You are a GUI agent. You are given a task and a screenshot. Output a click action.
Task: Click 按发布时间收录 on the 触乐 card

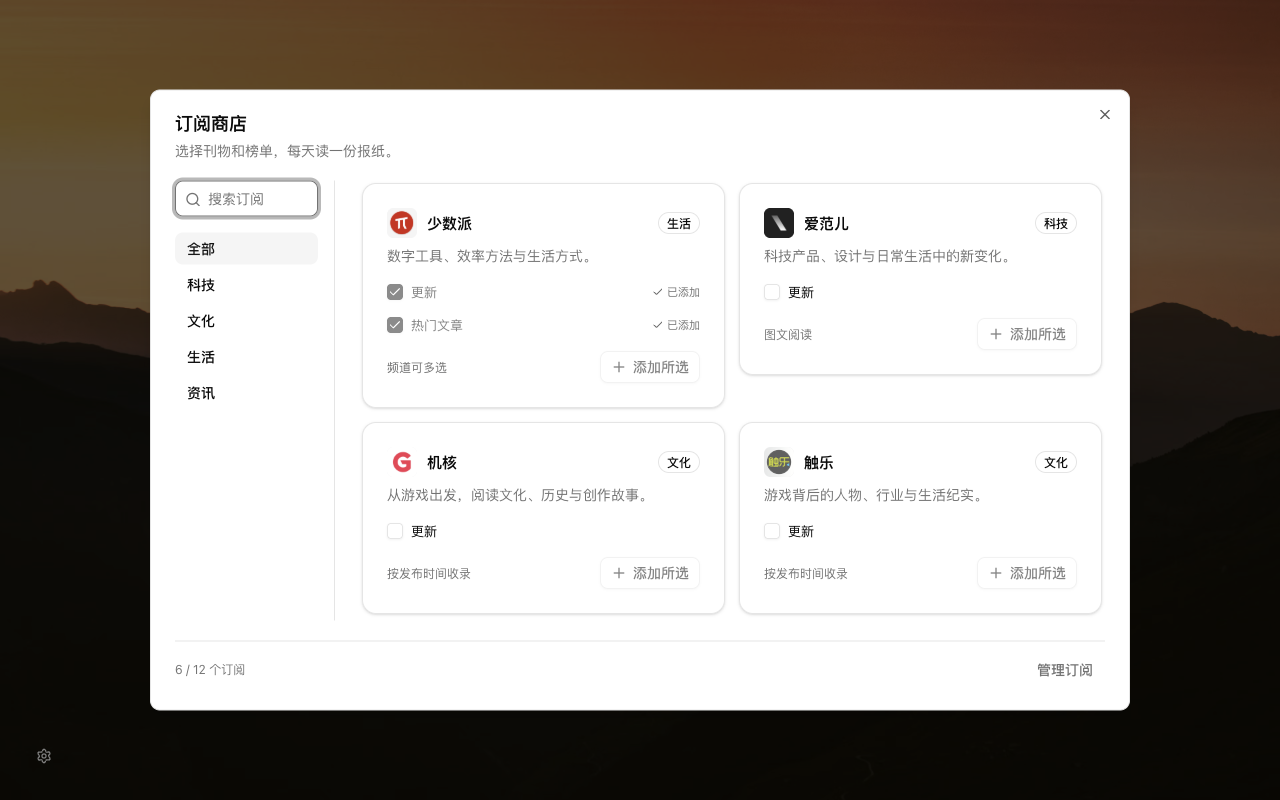(806, 573)
